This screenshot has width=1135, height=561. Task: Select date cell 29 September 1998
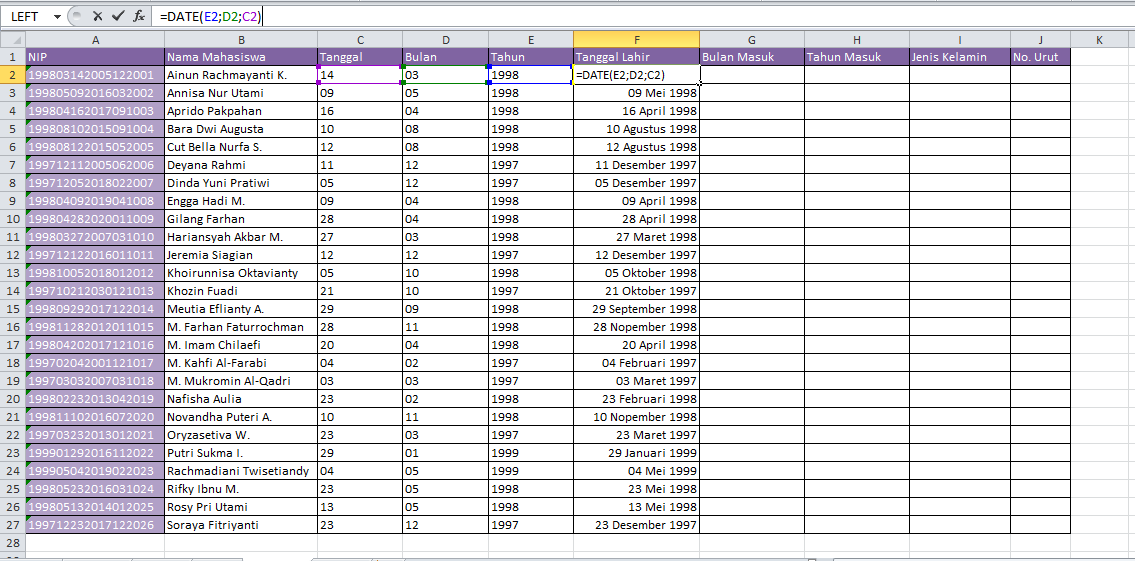pos(636,309)
